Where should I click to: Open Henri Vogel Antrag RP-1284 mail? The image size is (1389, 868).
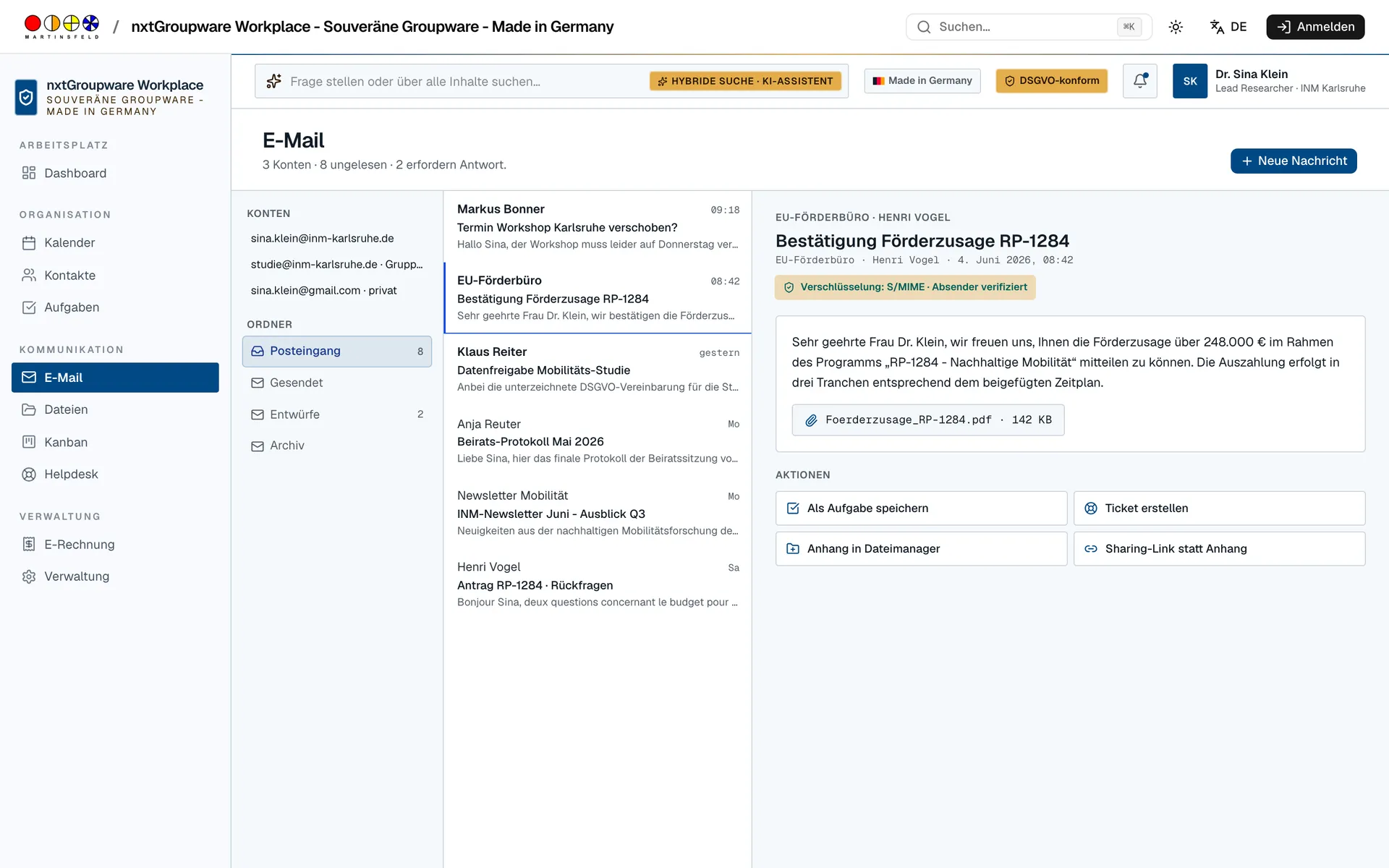point(598,584)
